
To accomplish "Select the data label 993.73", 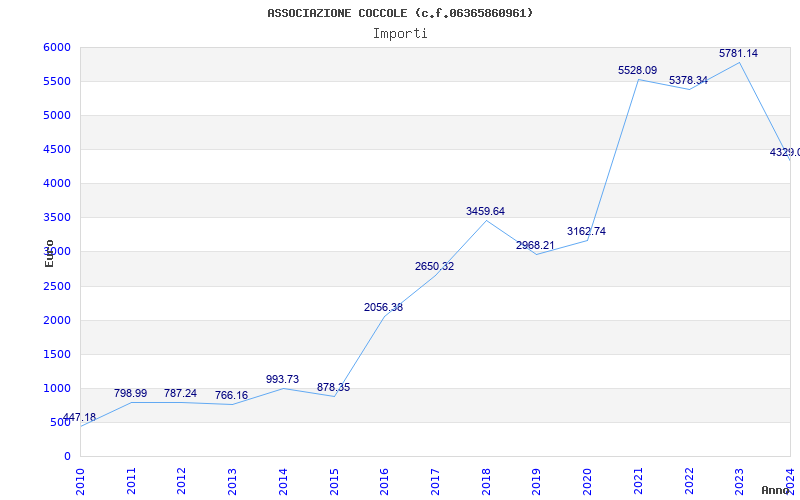I will (282, 380).
